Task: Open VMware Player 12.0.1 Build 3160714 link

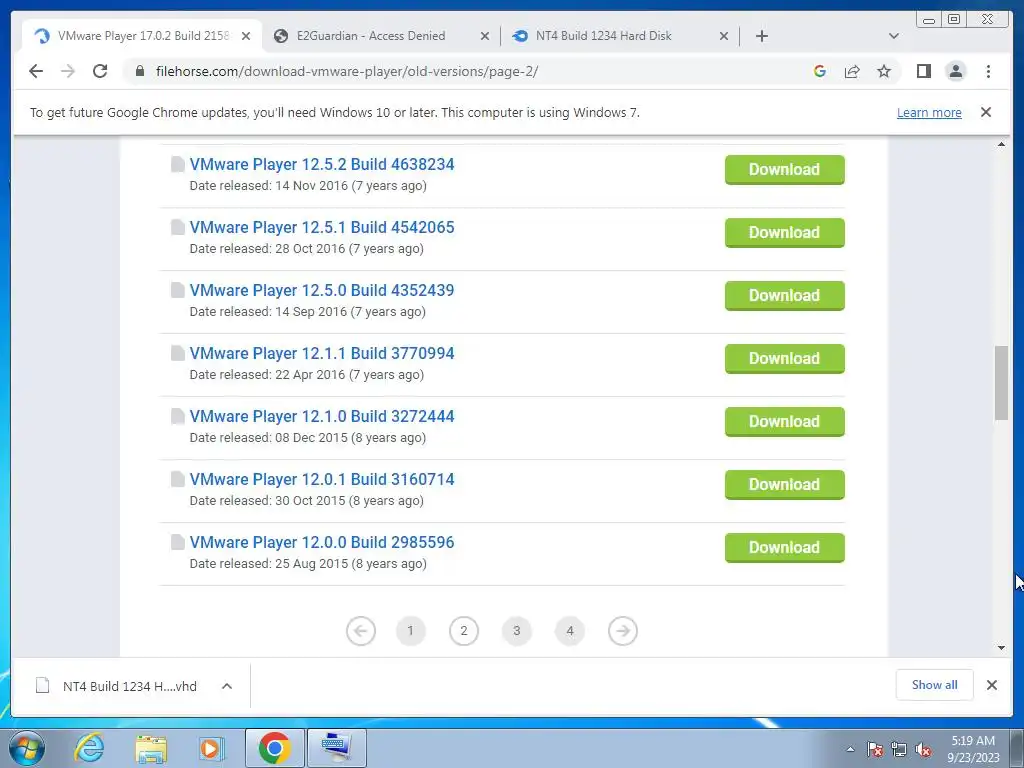Action: tap(322, 479)
